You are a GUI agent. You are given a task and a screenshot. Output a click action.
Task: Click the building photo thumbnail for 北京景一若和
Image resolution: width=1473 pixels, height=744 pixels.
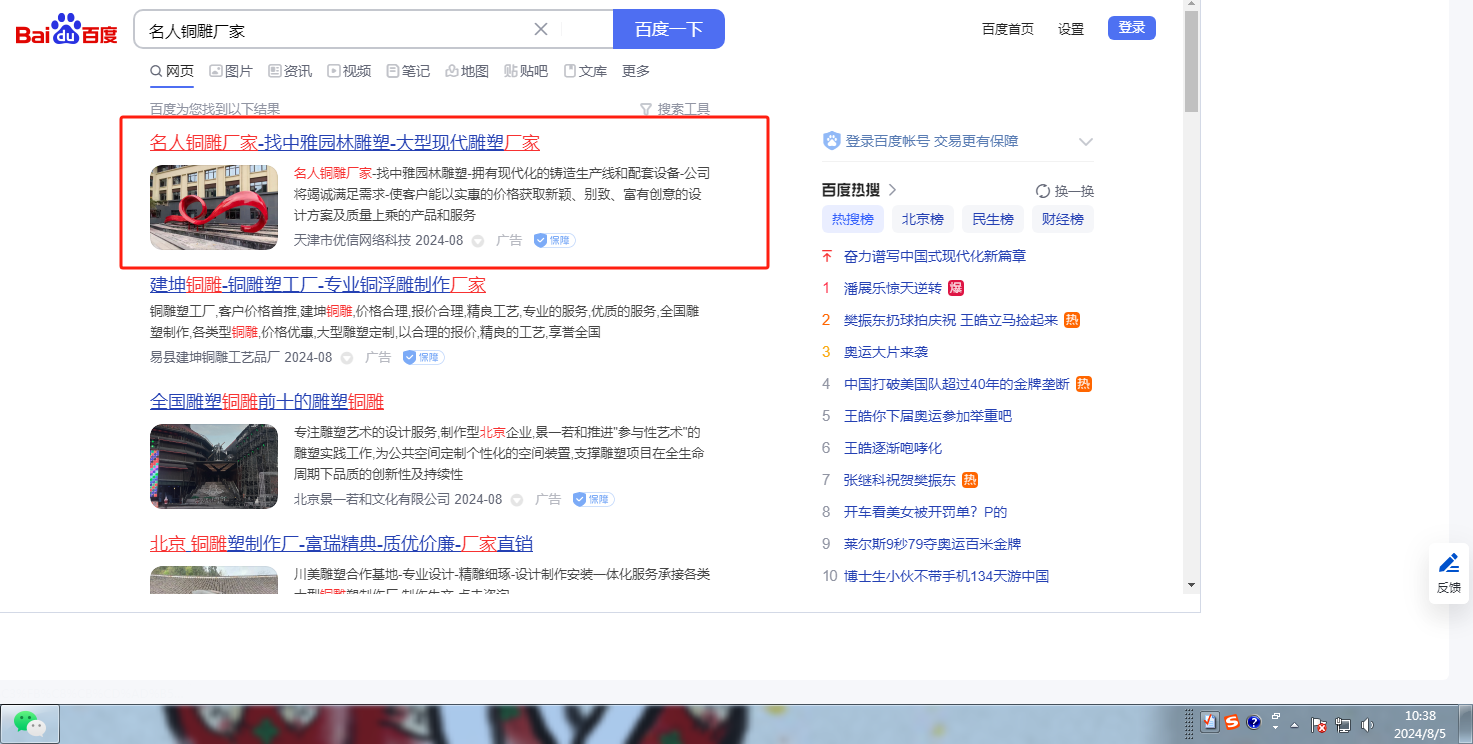pyautogui.click(x=214, y=466)
